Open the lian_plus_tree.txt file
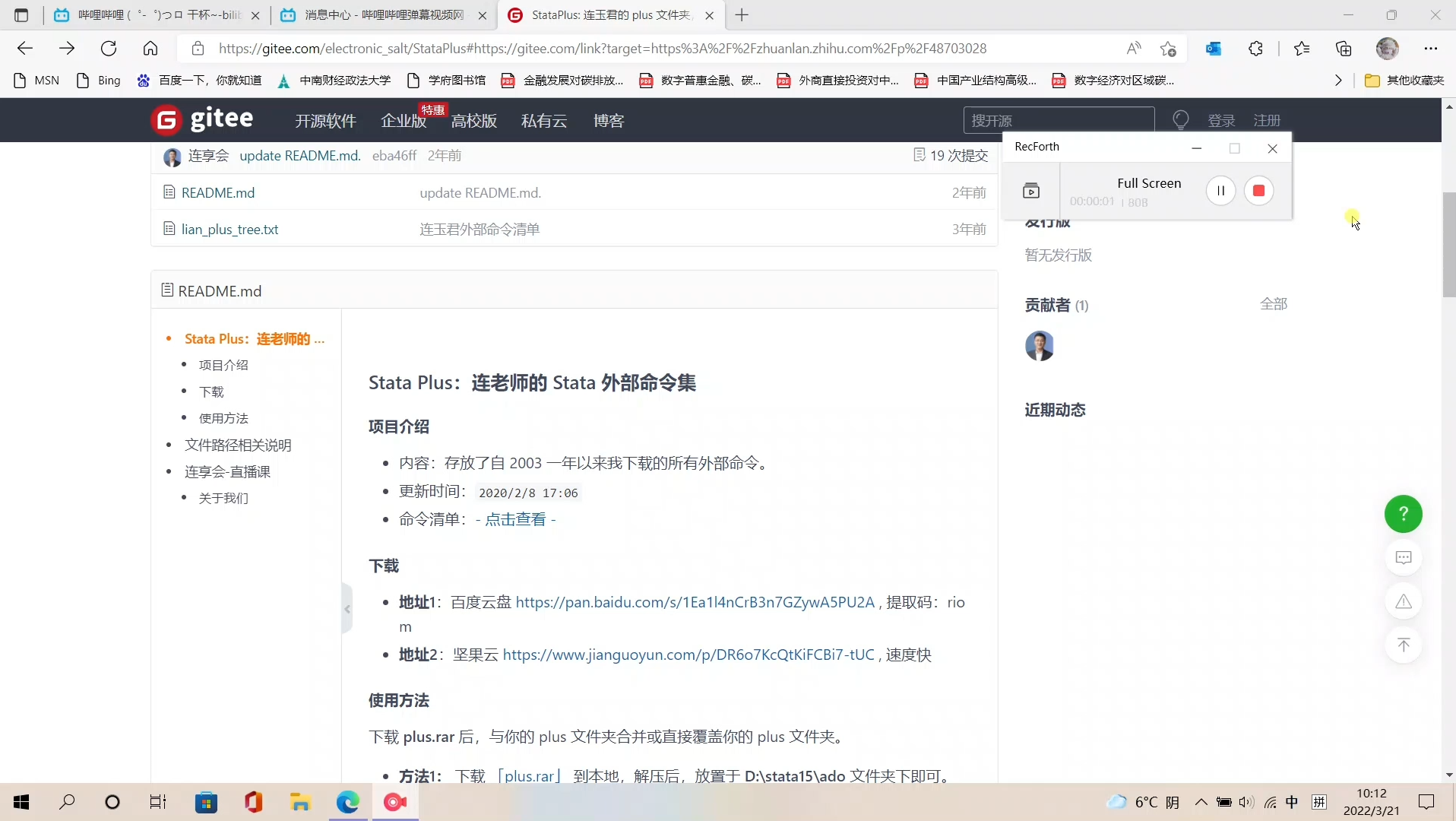This screenshot has width=1456, height=821. click(x=230, y=230)
